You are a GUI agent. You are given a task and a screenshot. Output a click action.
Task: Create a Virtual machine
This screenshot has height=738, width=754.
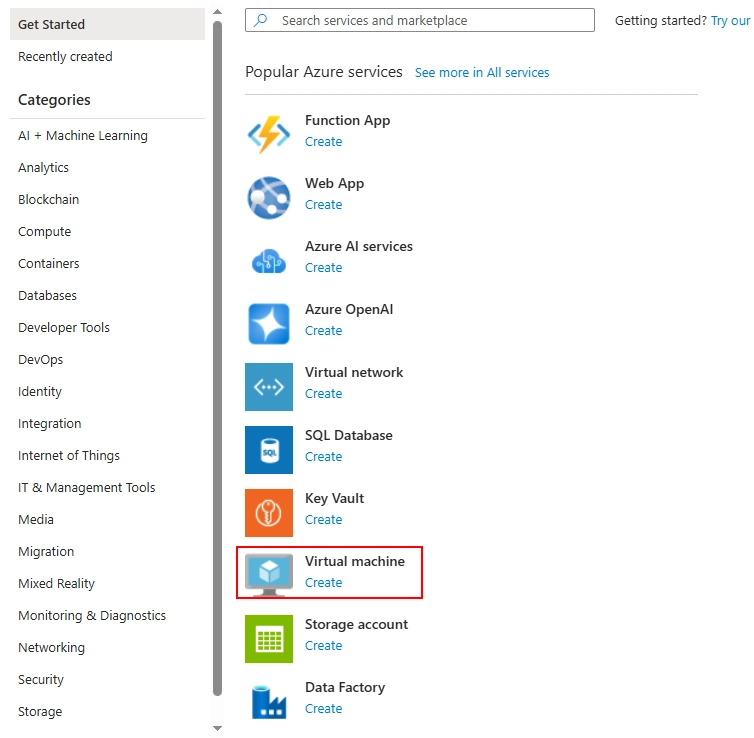pos(324,582)
